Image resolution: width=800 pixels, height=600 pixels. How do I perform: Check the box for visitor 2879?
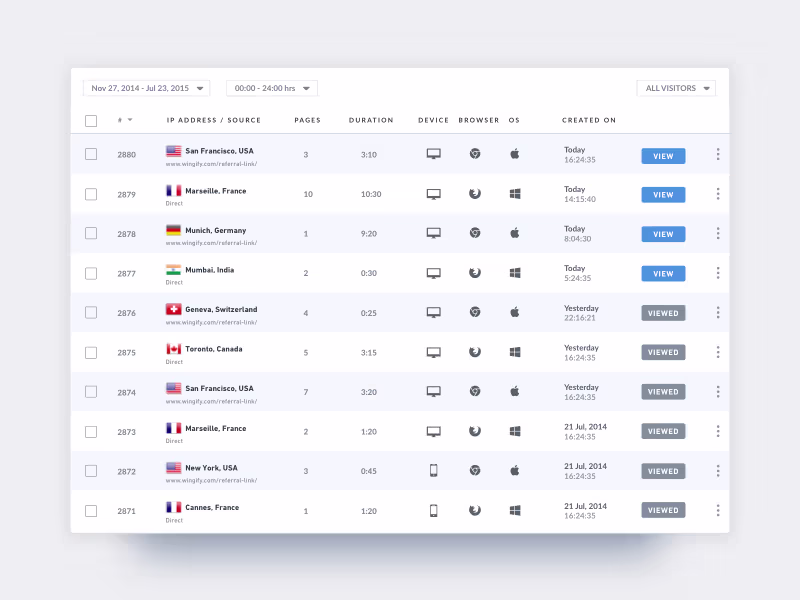click(x=91, y=194)
